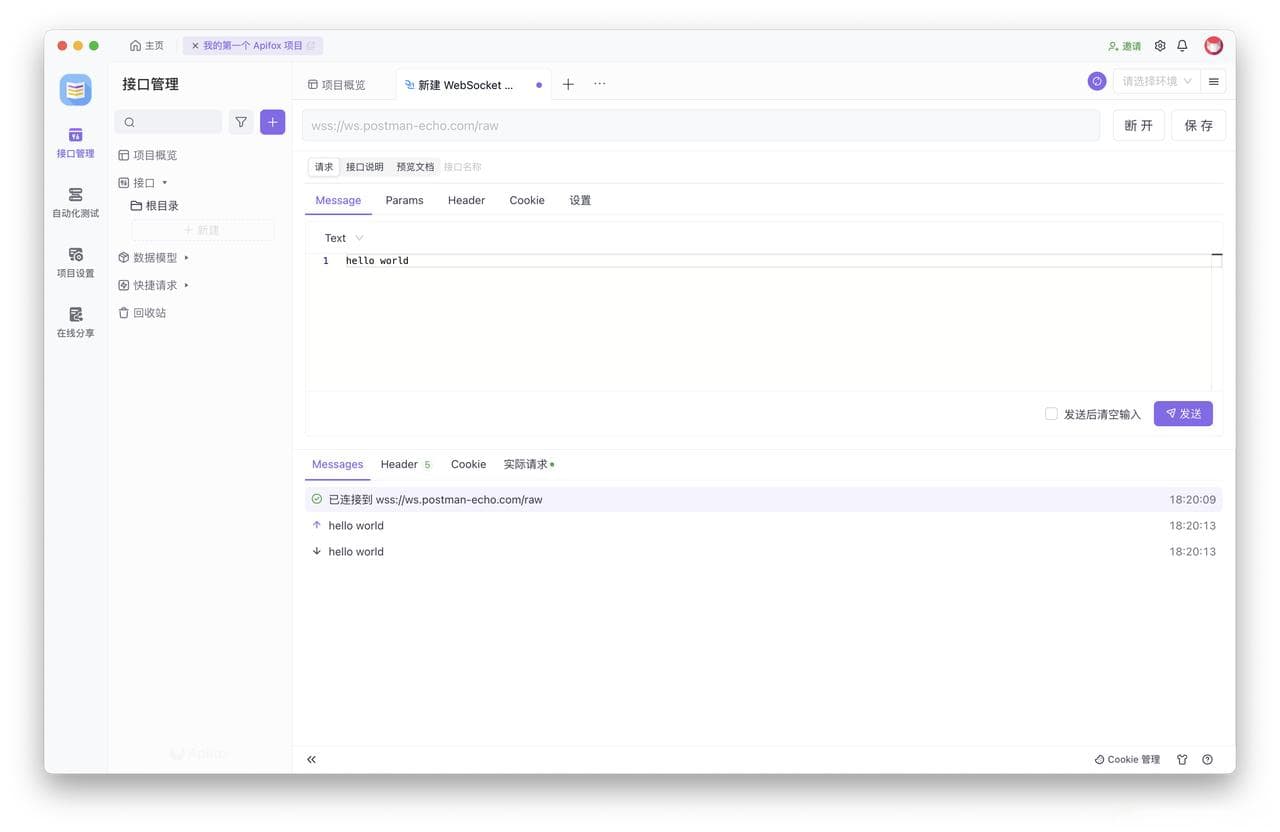
Task: Select the 新建 WebSocket tab
Action: pyautogui.click(x=473, y=85)
